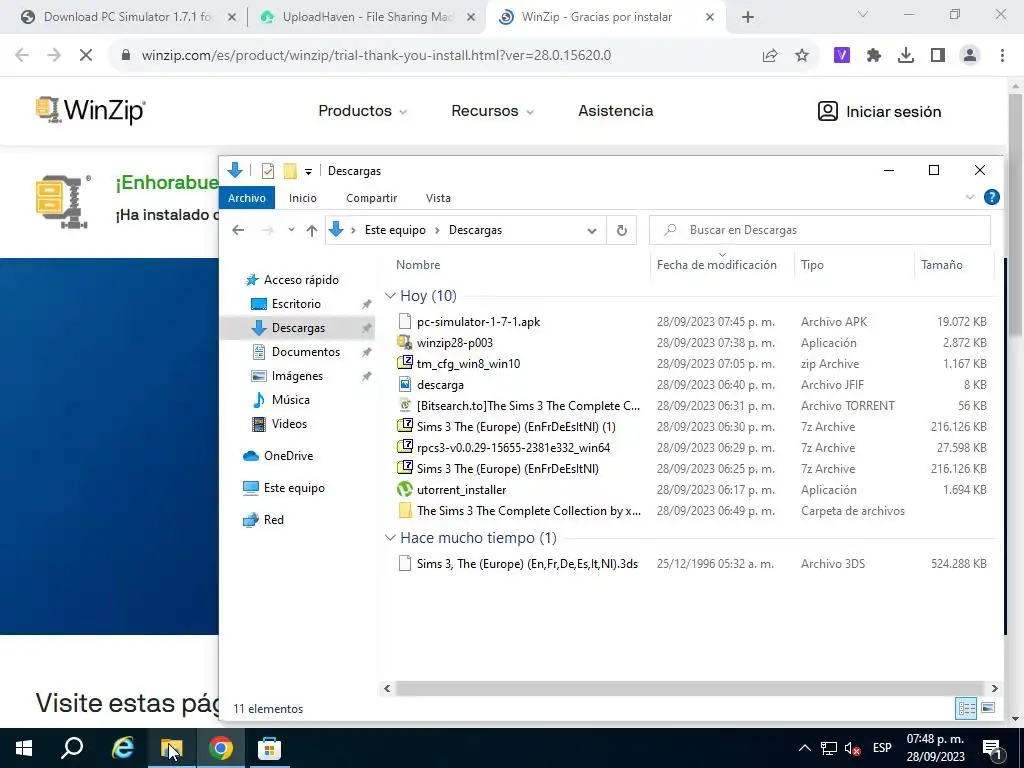Open the Chrome profile avatar icon

[x=970, y=56]
